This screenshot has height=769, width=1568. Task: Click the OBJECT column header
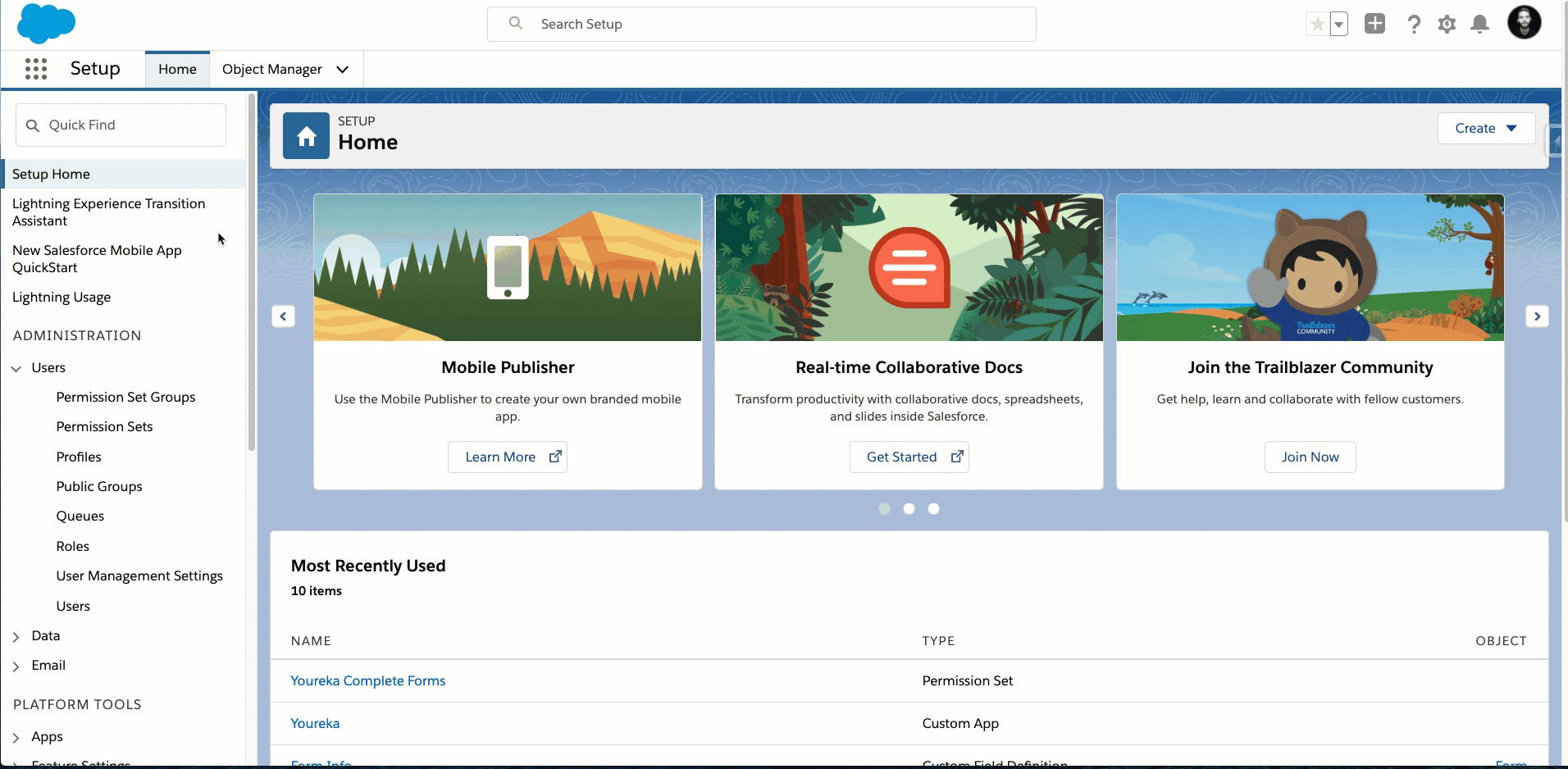point(1501,641)
